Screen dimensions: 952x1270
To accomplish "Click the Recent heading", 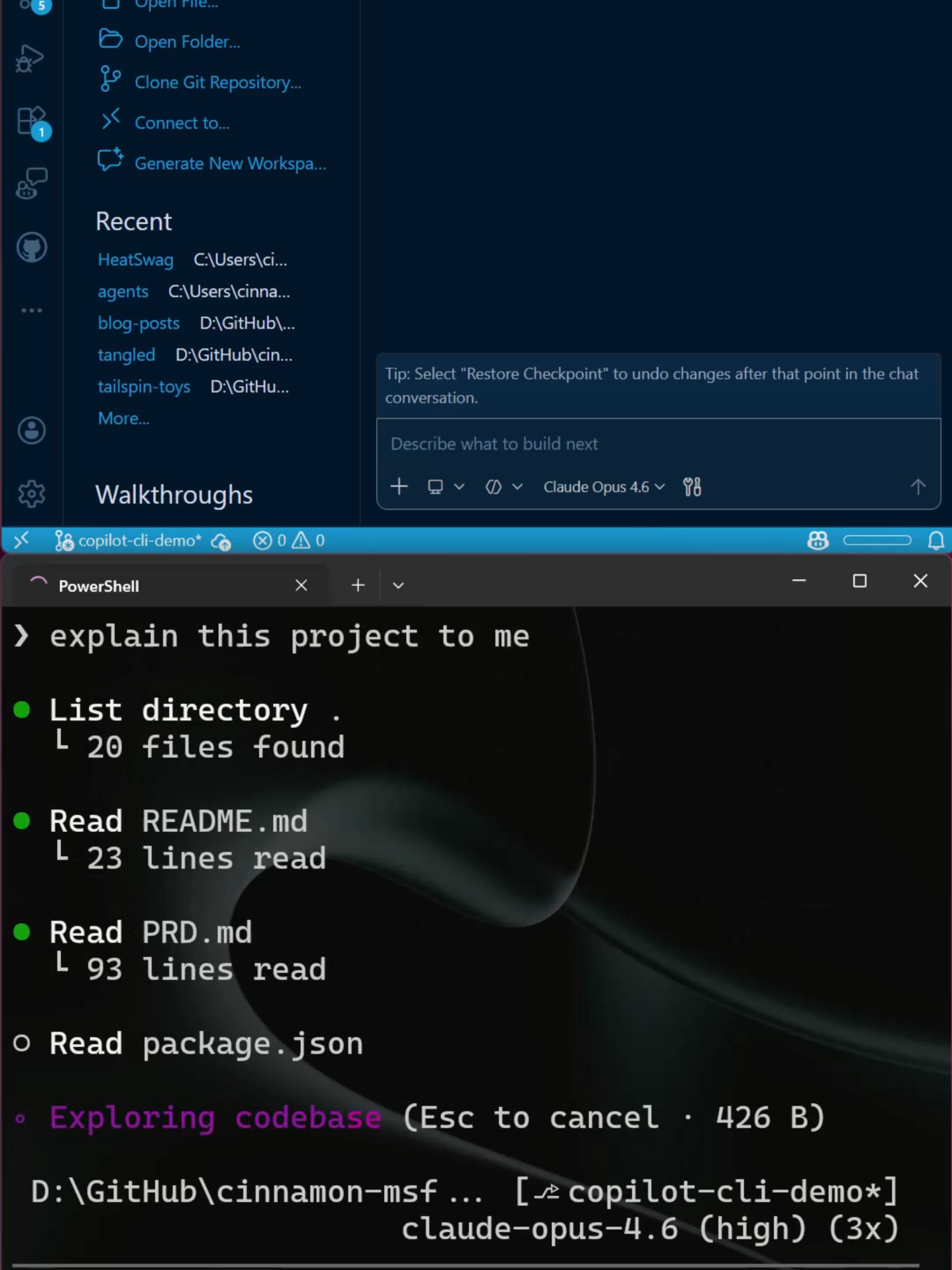I will click(133, 222).
